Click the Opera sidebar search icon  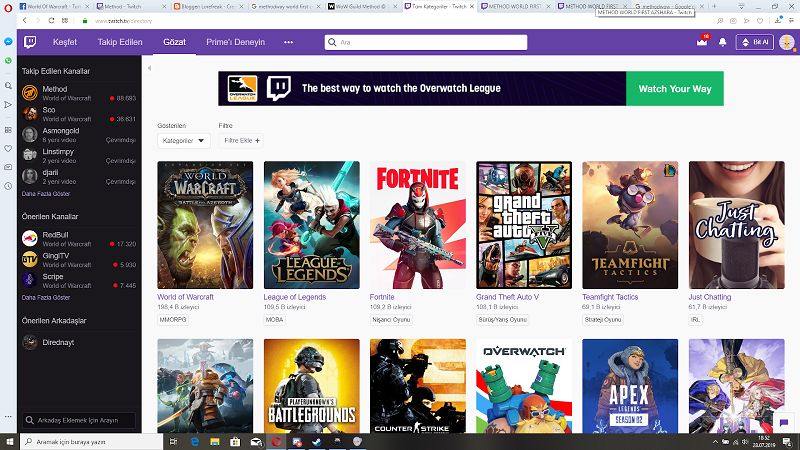coord(8,86)
